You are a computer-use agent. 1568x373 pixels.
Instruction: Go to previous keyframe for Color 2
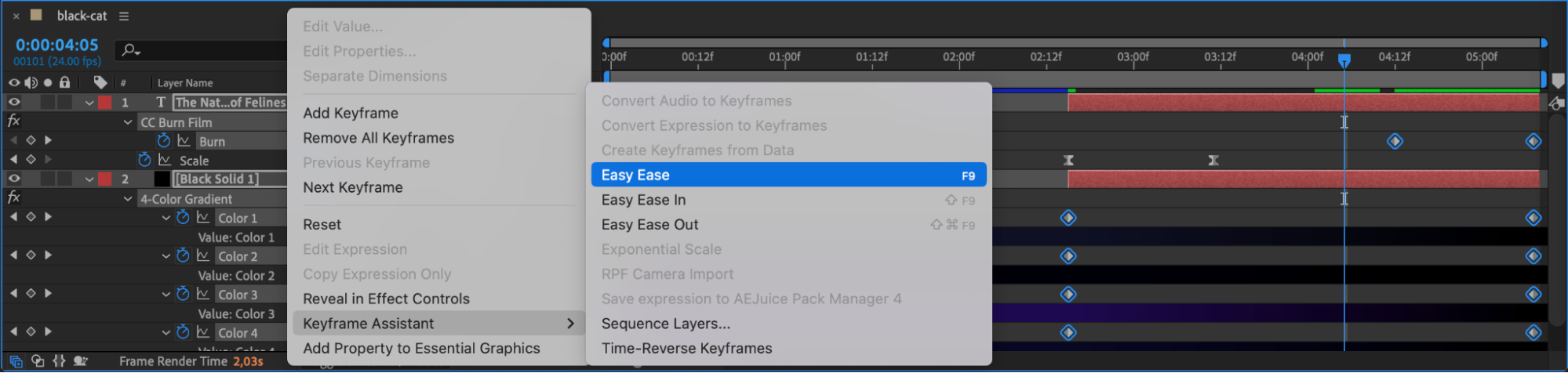click(x=13, y=255)
